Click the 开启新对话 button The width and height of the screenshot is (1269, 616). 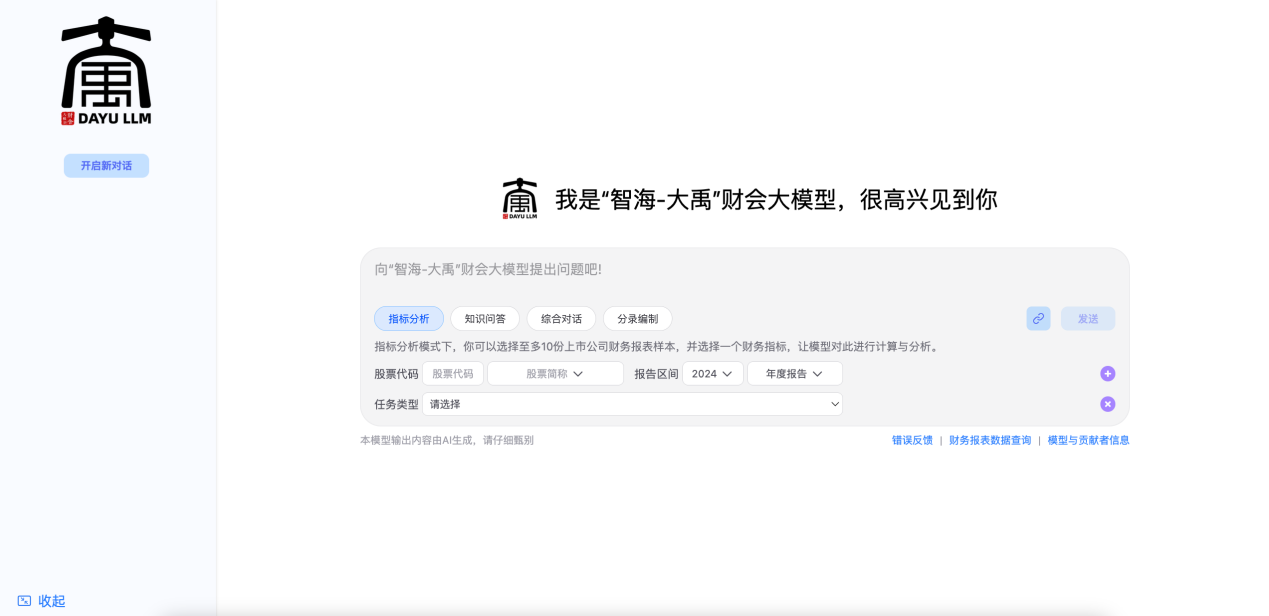(106, 166)
